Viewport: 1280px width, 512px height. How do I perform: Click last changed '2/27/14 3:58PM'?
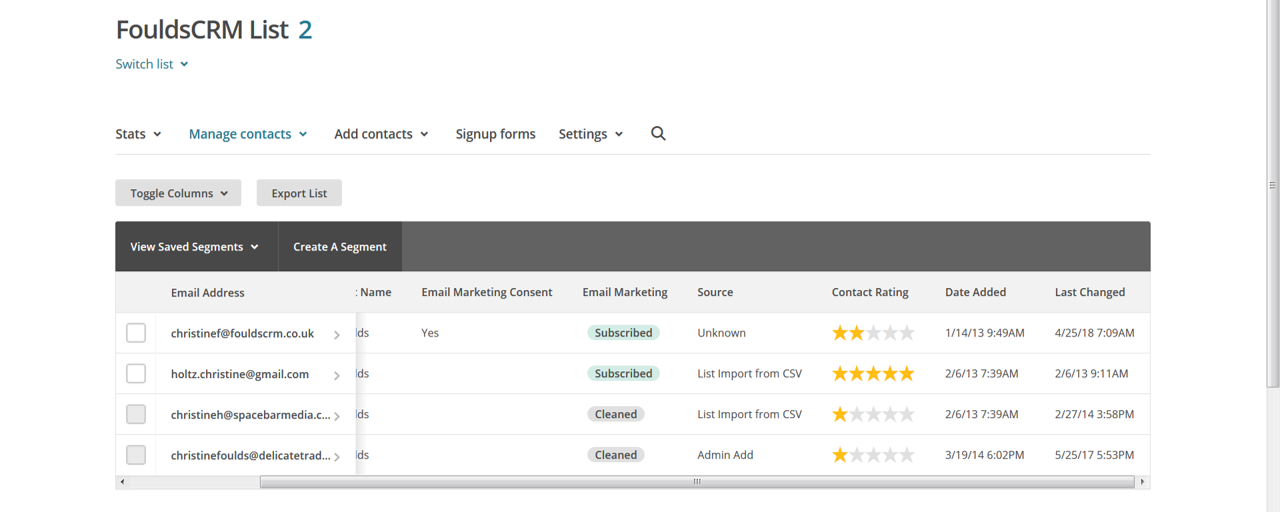(1095, 414)
